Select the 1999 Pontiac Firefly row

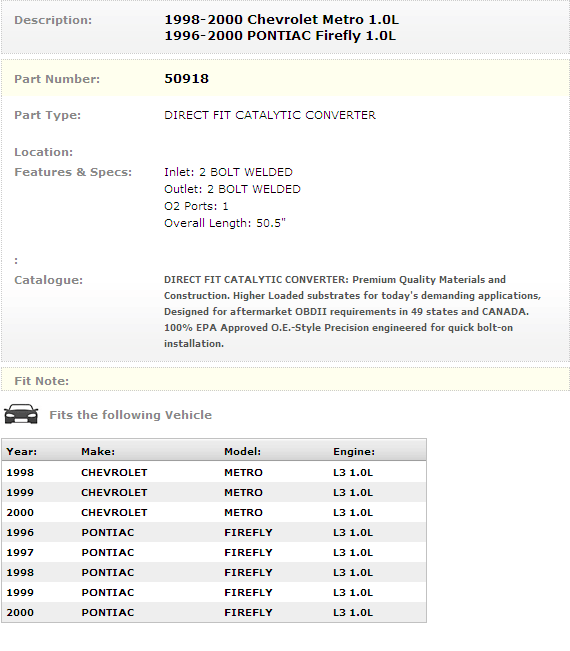pyautogui.click(x=214, y=592)
